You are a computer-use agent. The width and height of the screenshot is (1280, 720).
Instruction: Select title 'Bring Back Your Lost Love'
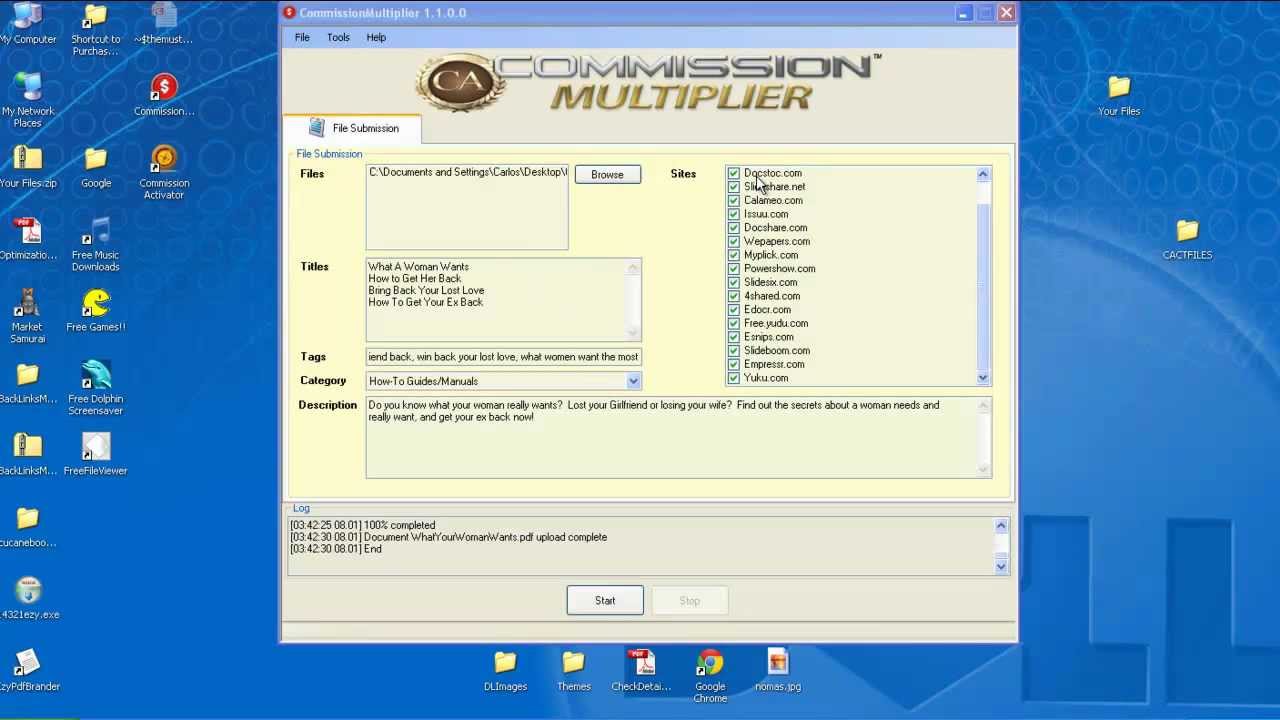pos(426,290)
